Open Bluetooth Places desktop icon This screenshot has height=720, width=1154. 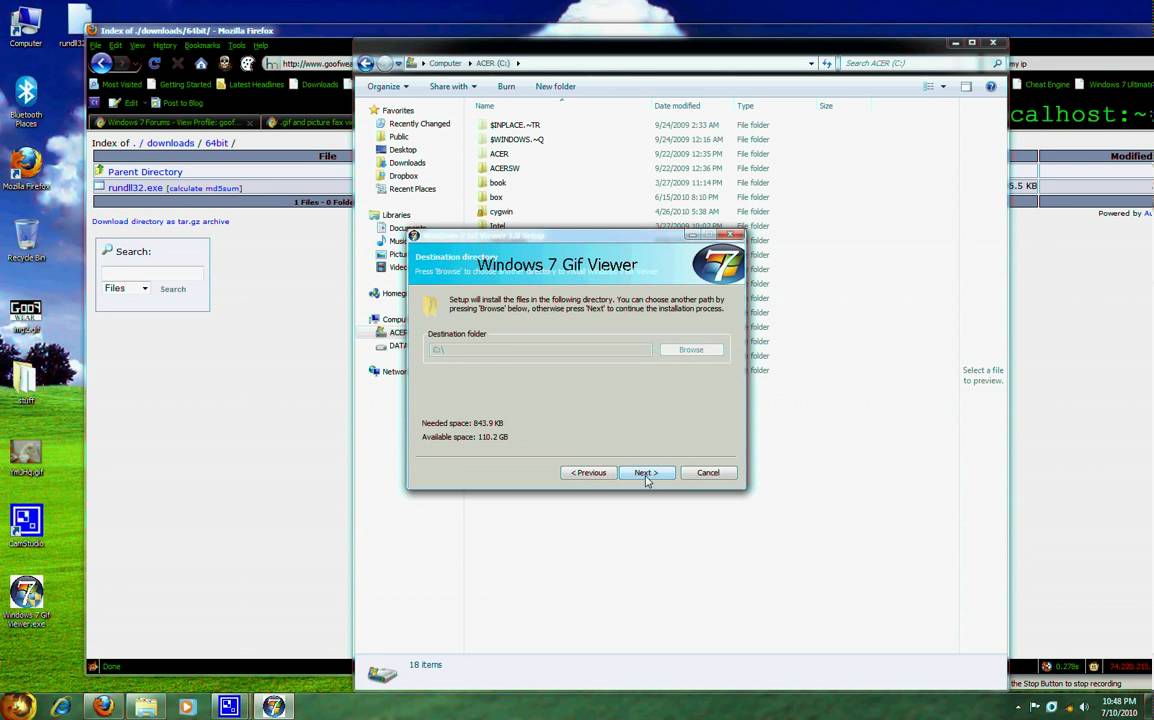point(26,102)
